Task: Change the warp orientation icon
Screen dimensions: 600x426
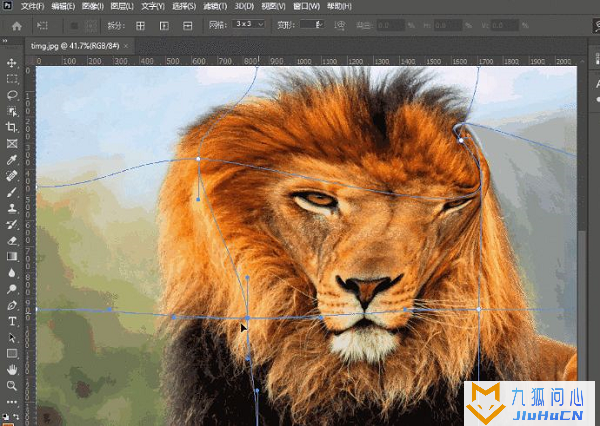Action: pyautogui.click(x=339, y=25)
